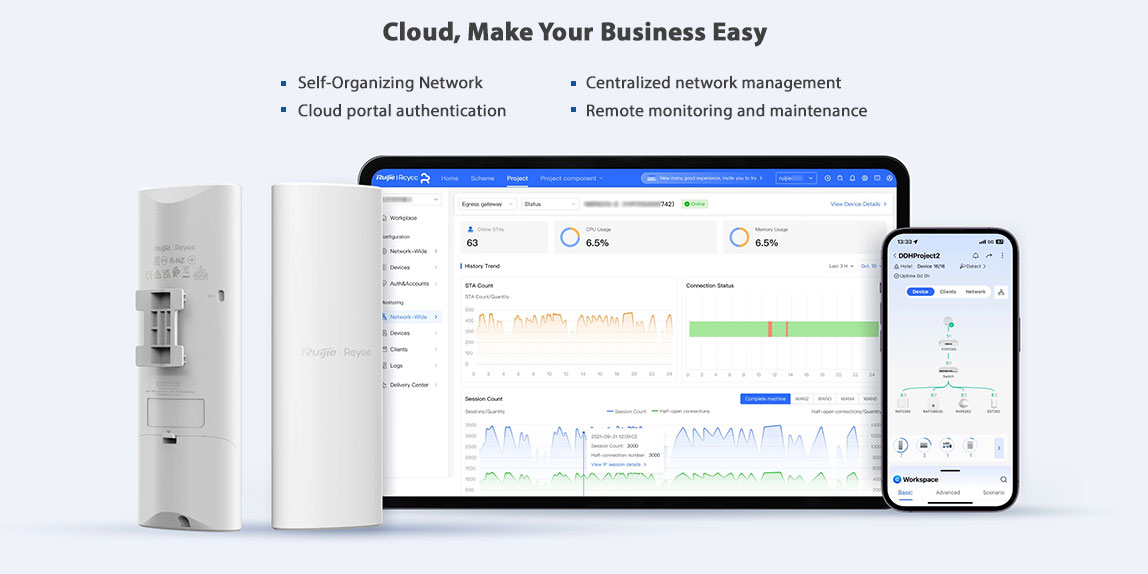Open the Home tab in top navigation
1148x574 pixels.
450,178
